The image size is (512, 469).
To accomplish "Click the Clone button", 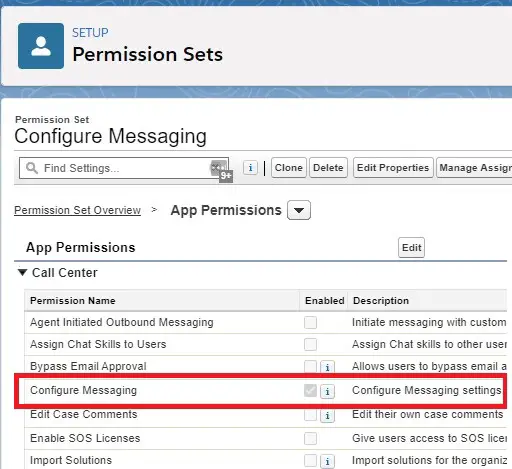I will pyautogui.click(x=289, y=168).
